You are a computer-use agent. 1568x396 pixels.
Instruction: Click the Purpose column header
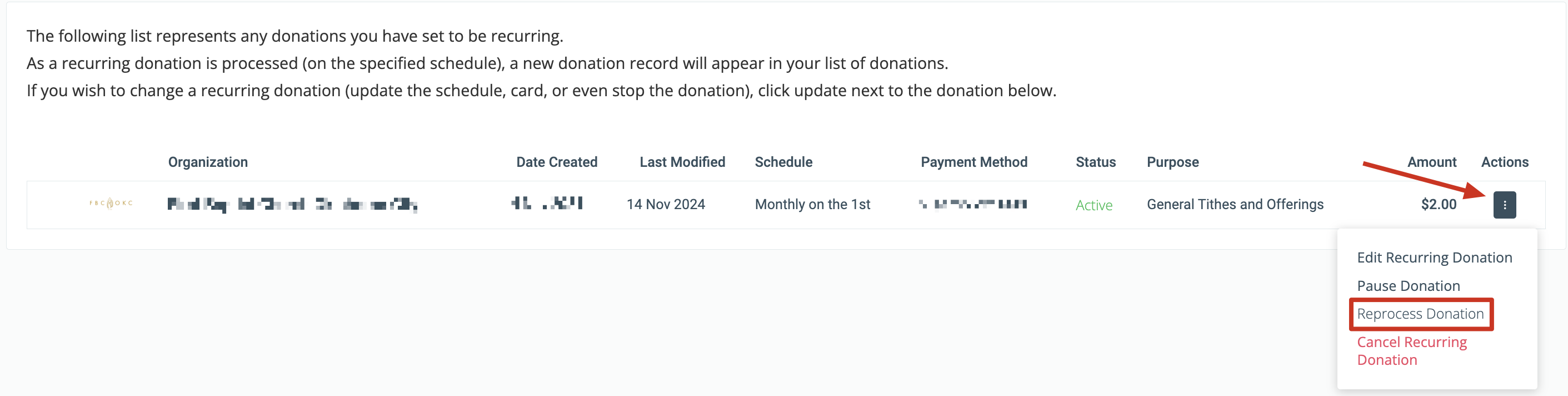tap(1172, 161)
